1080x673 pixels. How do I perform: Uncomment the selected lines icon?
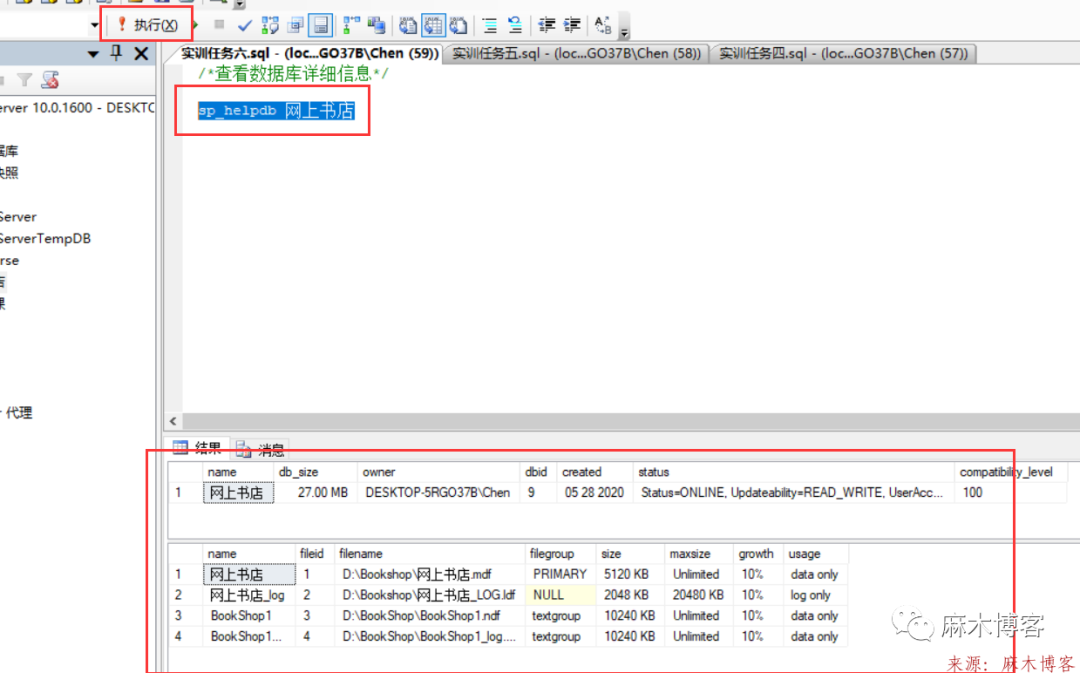pos(515,25)
